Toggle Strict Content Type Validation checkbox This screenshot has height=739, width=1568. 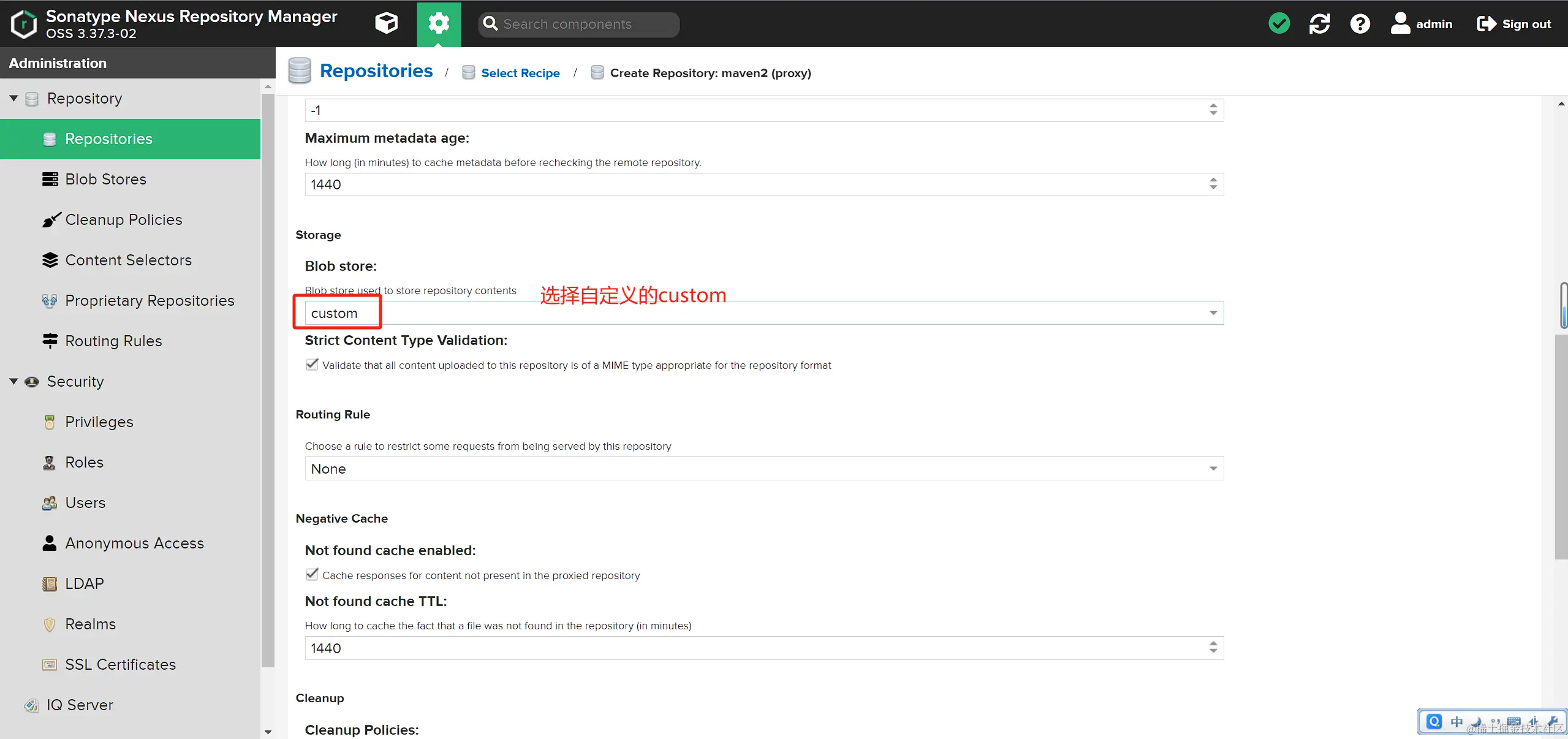click(312, 365)
